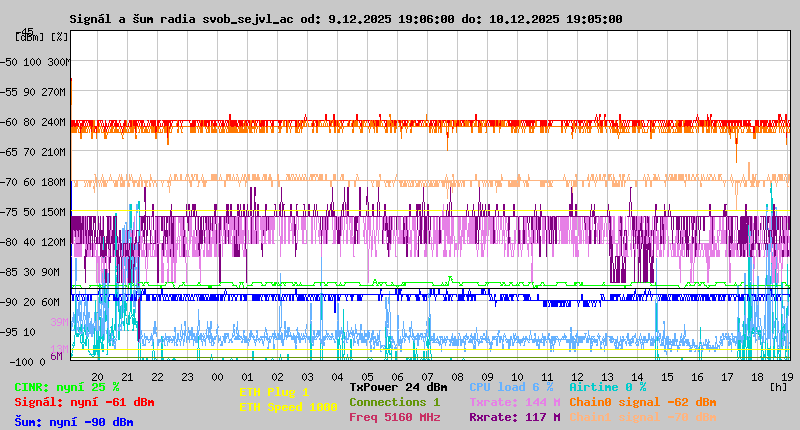
Task: Click the 00 midnight mark on time axis
Action: coord(217,376)
